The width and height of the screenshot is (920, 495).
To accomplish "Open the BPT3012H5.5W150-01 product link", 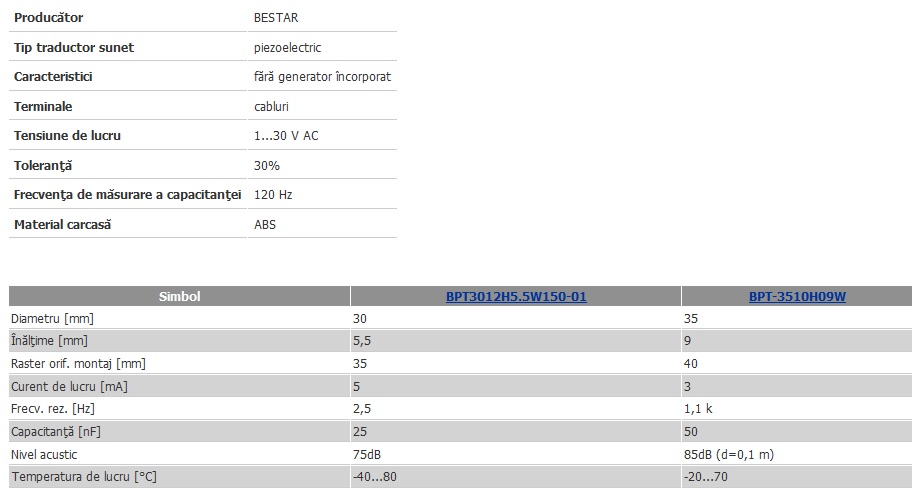I will point(516,297).
